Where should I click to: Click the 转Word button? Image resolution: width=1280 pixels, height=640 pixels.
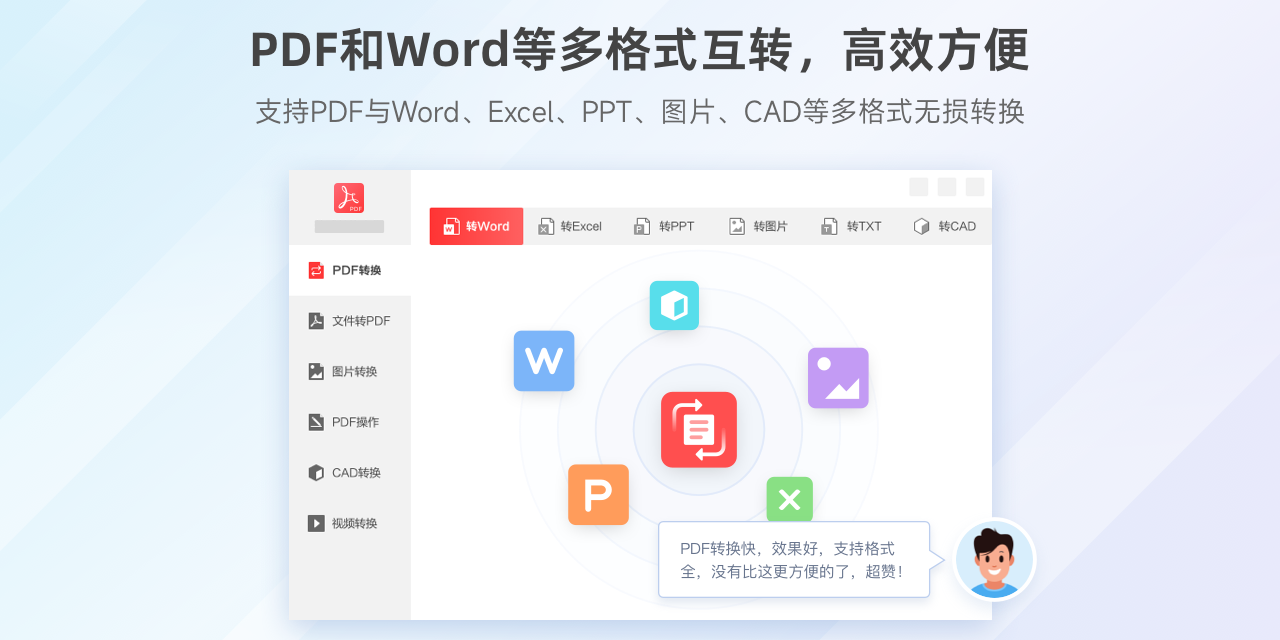(x=476, y=226)
